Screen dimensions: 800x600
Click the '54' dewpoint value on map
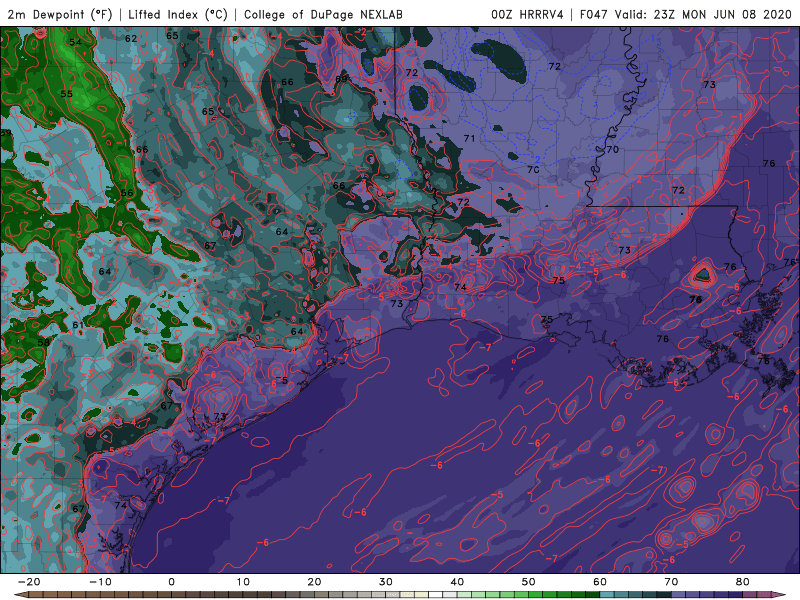pos(76,42)
